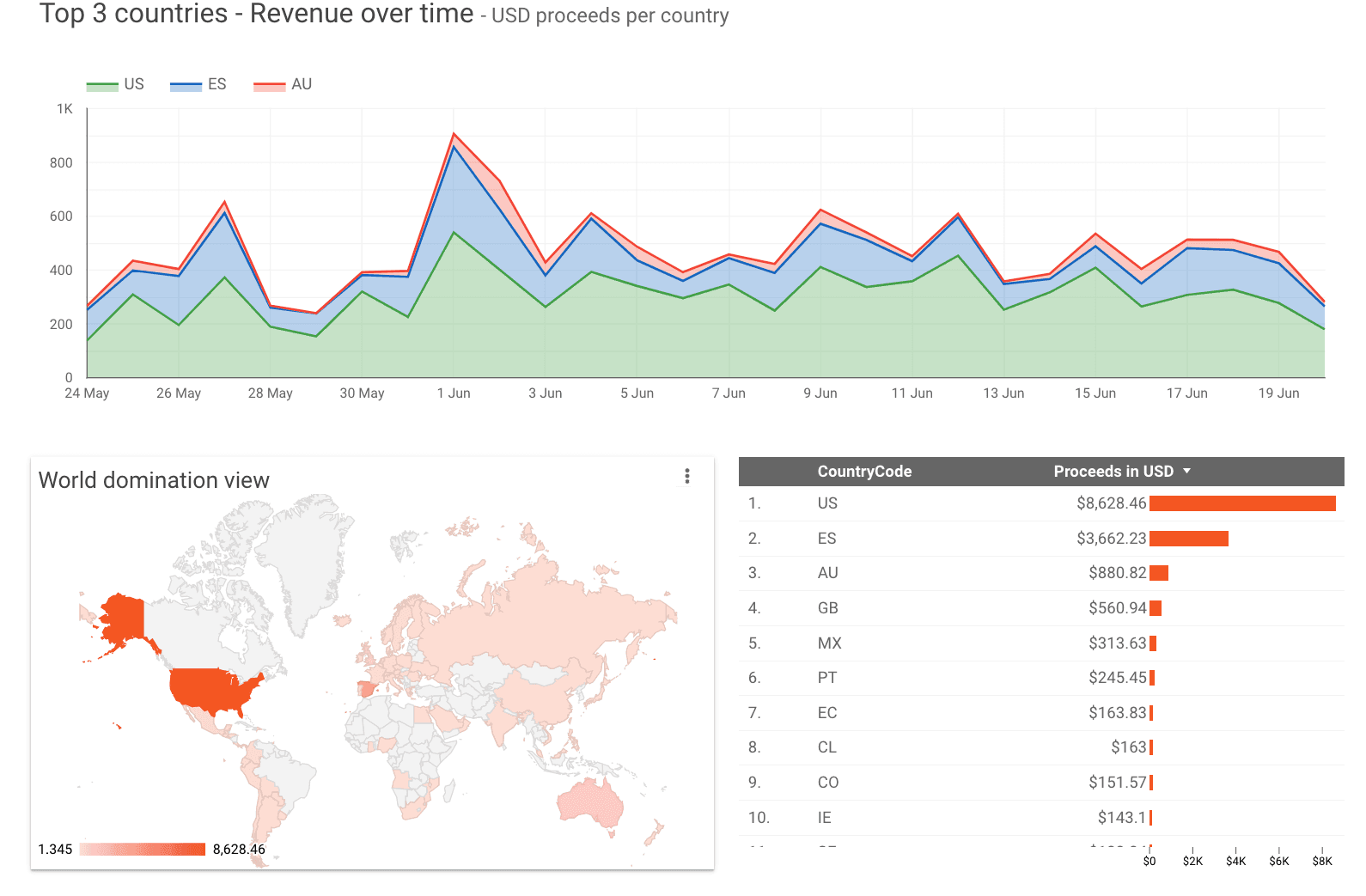1366x896 pixels.
Task: Click the ES country code row
Action: (x=1041, y=539)
